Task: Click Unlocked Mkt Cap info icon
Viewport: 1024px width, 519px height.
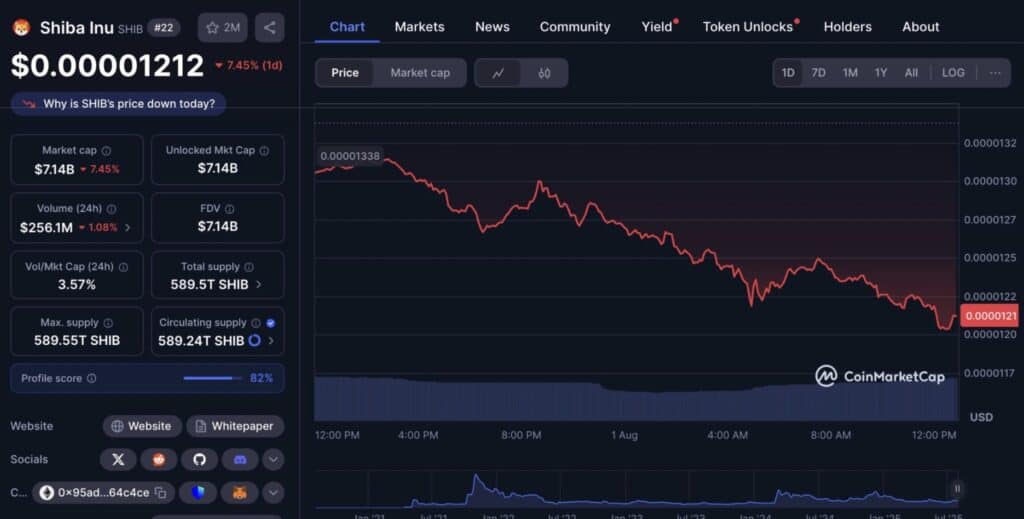Action: tap(264, 151)
